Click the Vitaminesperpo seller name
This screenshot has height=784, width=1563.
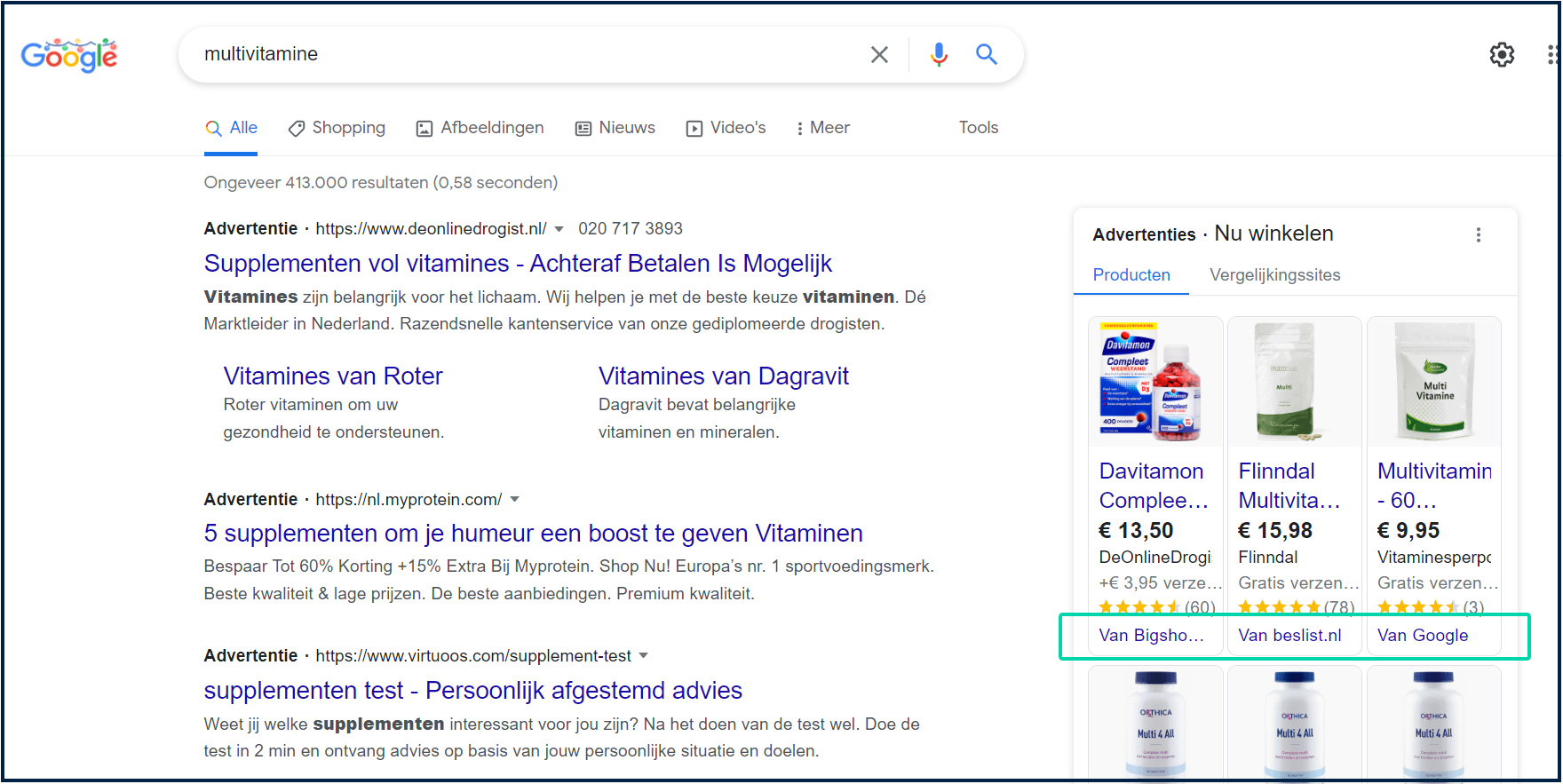(1434, 558)
